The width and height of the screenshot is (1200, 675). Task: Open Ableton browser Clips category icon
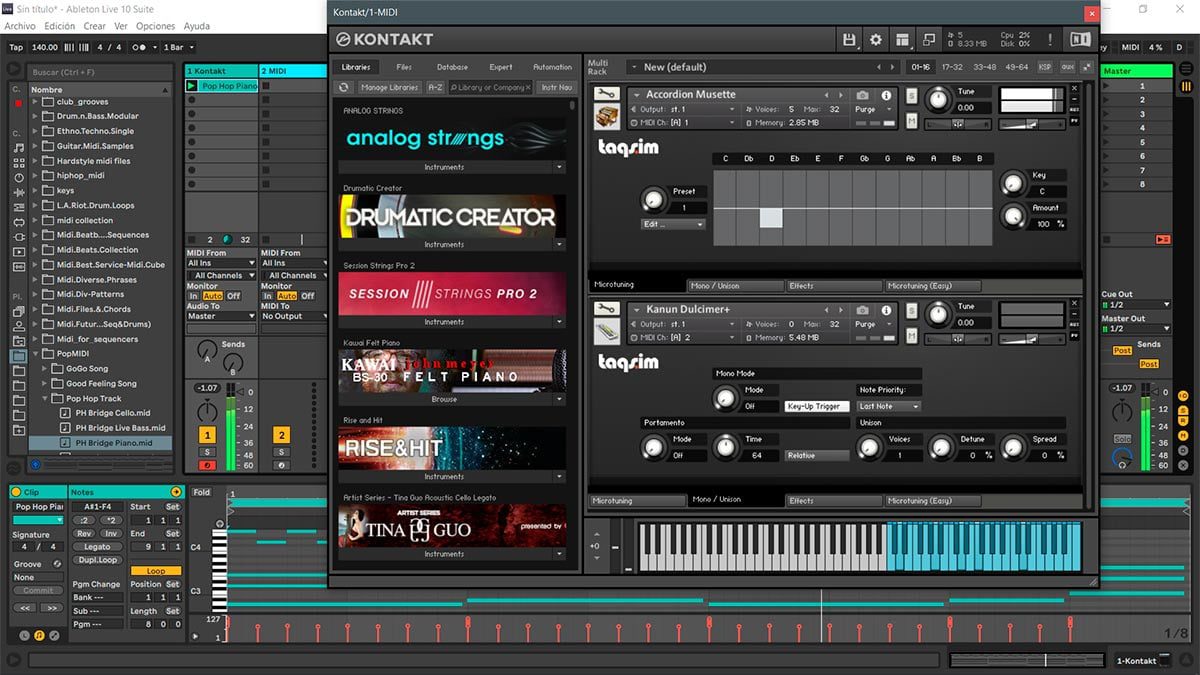[19, 251]
